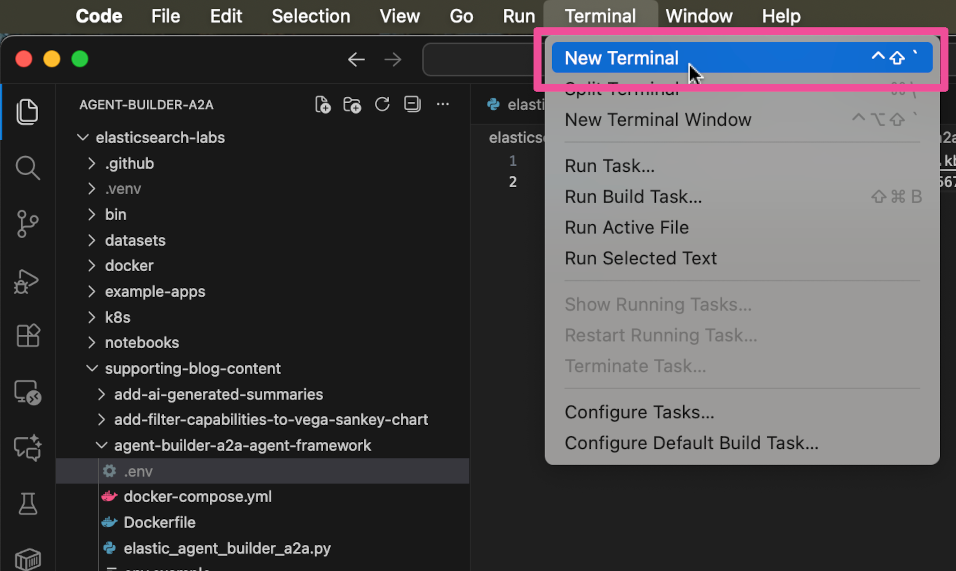The image size is (956, 571).
Task: Go forward with the right arrow
Action: tap(393, 59)
